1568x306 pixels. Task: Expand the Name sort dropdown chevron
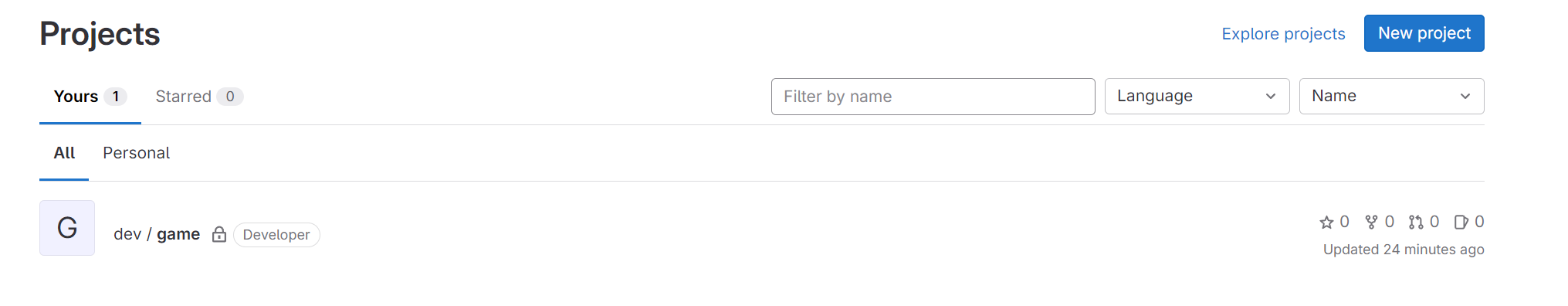point(1465,97)
